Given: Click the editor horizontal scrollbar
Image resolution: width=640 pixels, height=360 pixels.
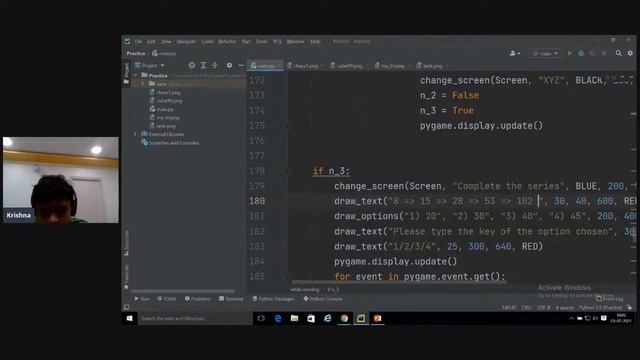Looking at the screenshot, I should click(x=399, y=282).
